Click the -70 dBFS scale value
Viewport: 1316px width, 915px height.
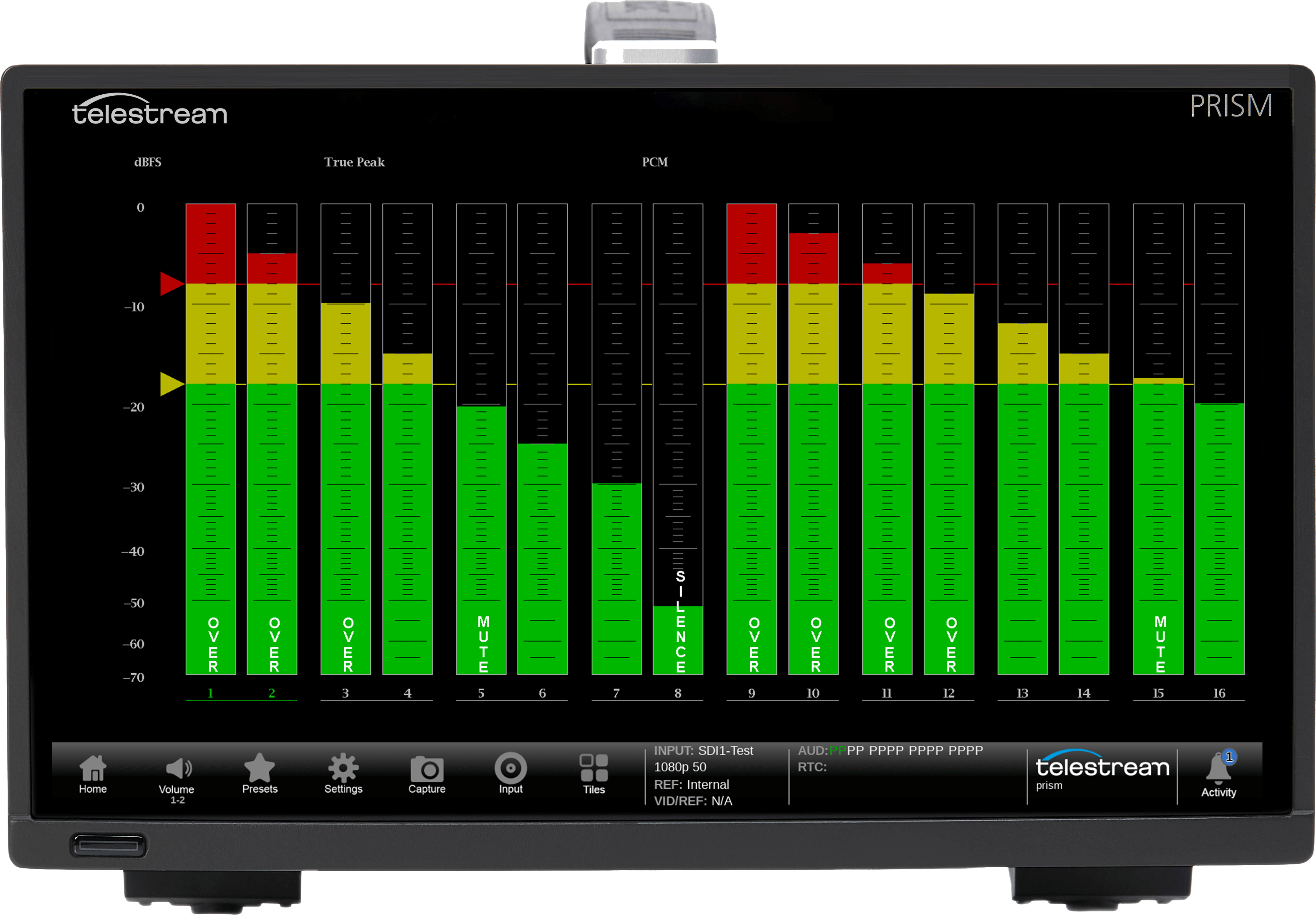pyautogui.click(x=134, y=677)
